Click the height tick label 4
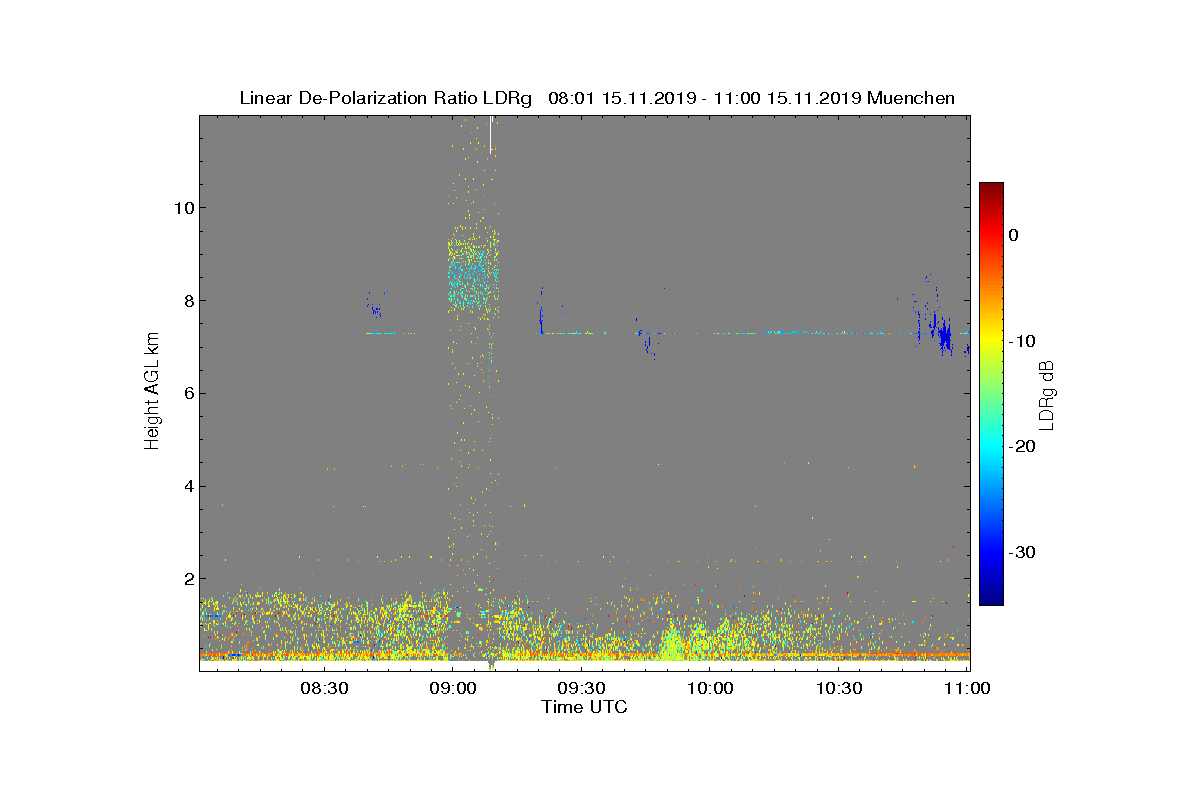 [187, 487]
